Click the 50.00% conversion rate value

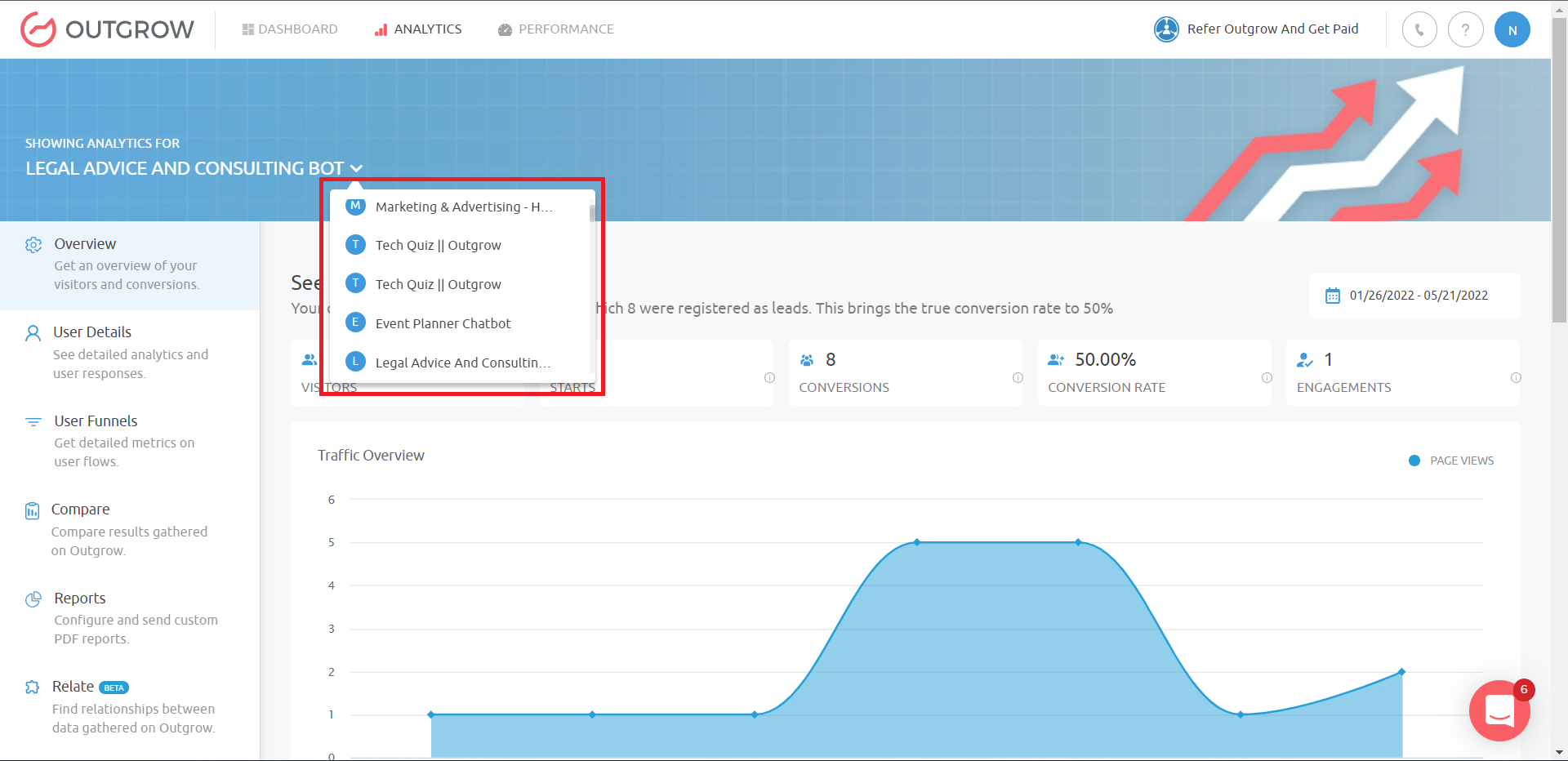[1105, 359]
